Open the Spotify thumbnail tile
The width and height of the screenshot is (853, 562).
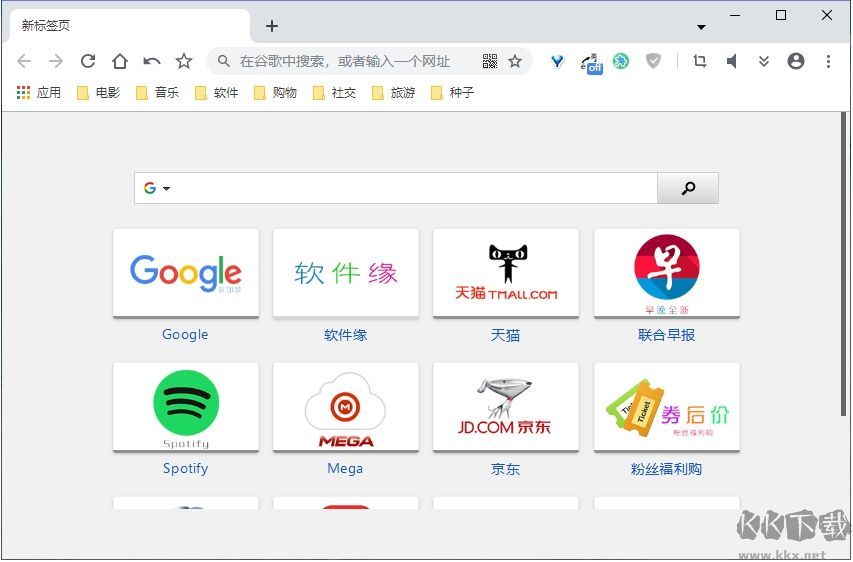[x=186, y=406]
